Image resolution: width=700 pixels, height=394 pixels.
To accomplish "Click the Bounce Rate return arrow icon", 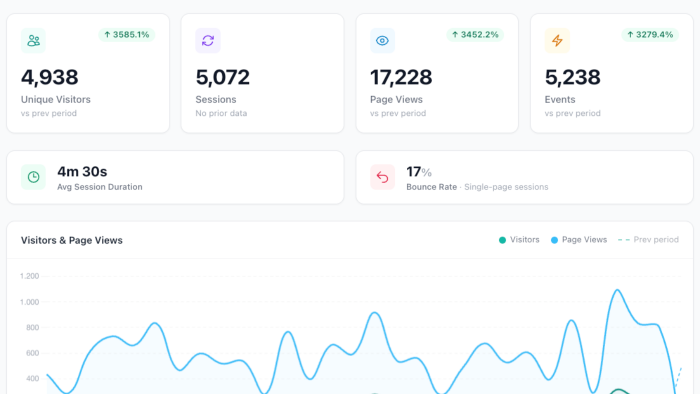I will 383,177.
